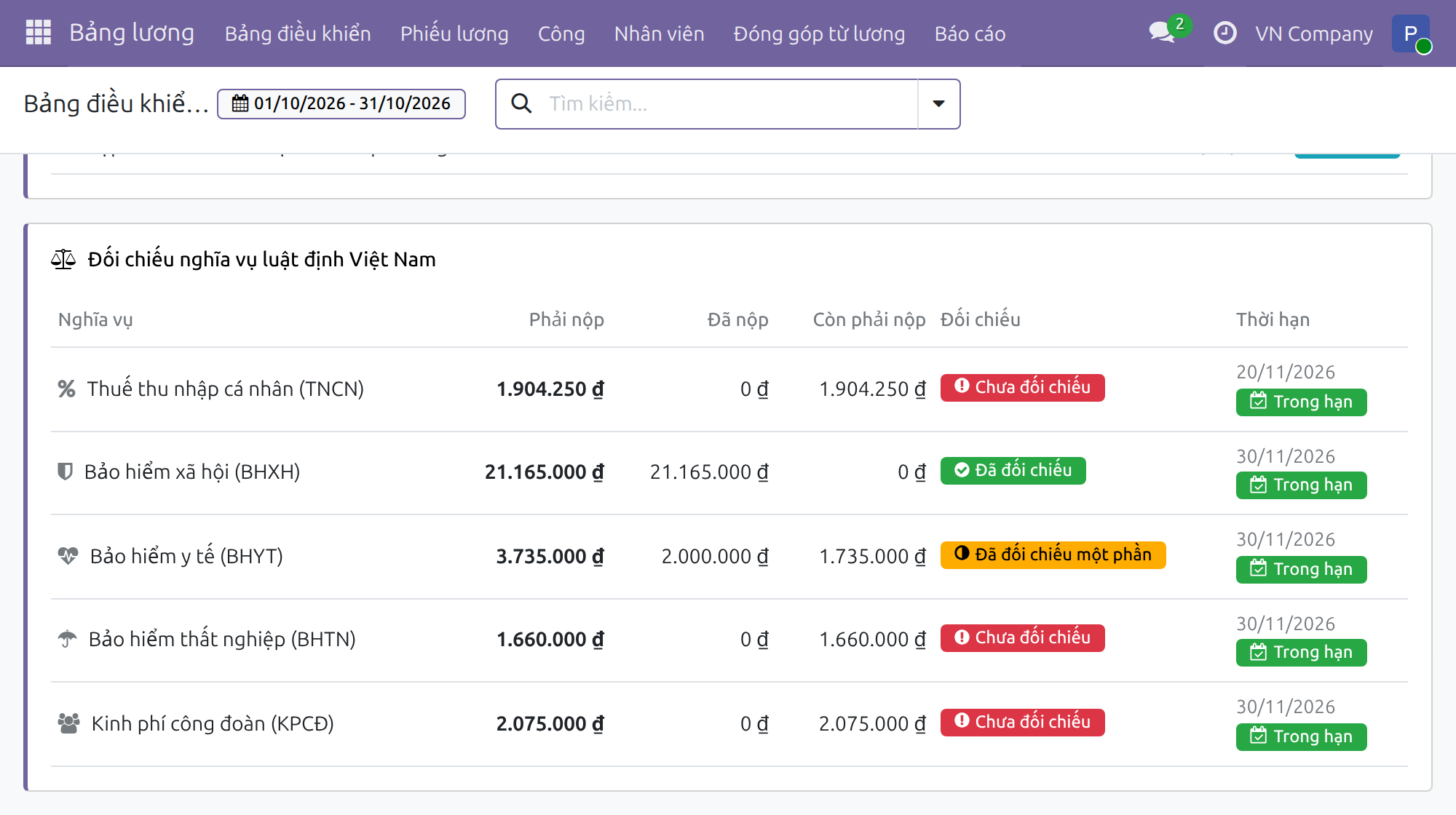Open the conversations chat icon with badge 2
The height and width of the screenshot is (815, 1456).
(x=1163, y=33)
